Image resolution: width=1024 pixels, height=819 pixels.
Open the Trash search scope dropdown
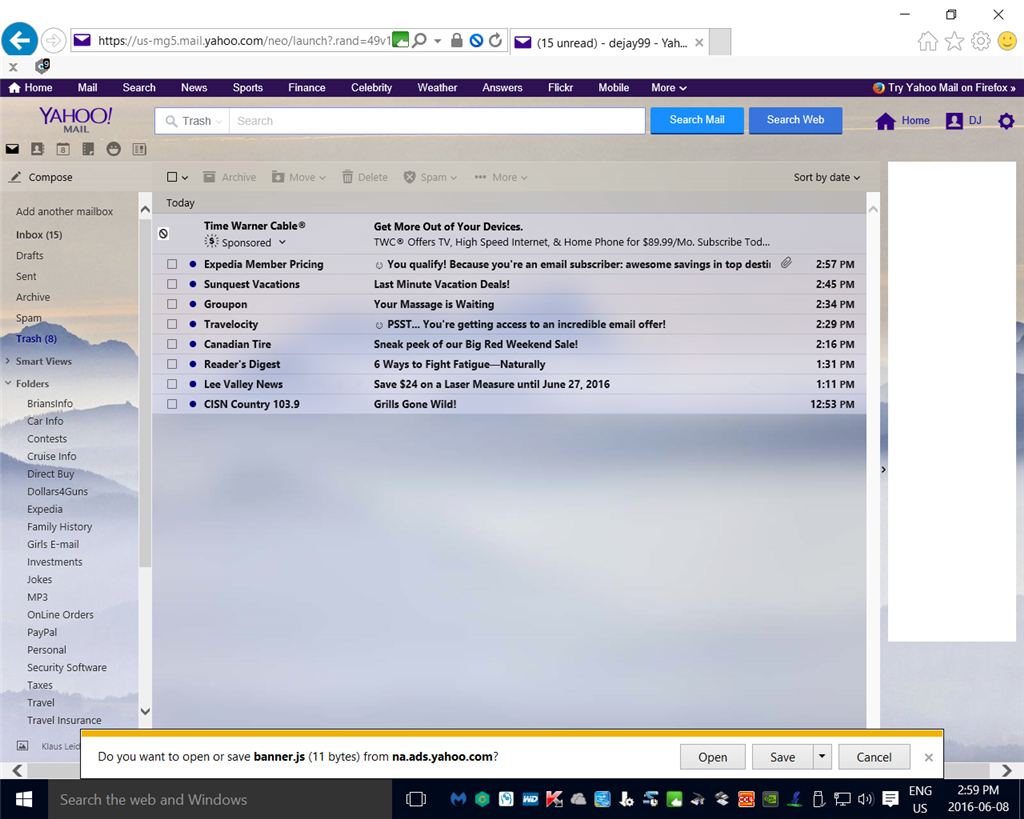click(195, 121)
